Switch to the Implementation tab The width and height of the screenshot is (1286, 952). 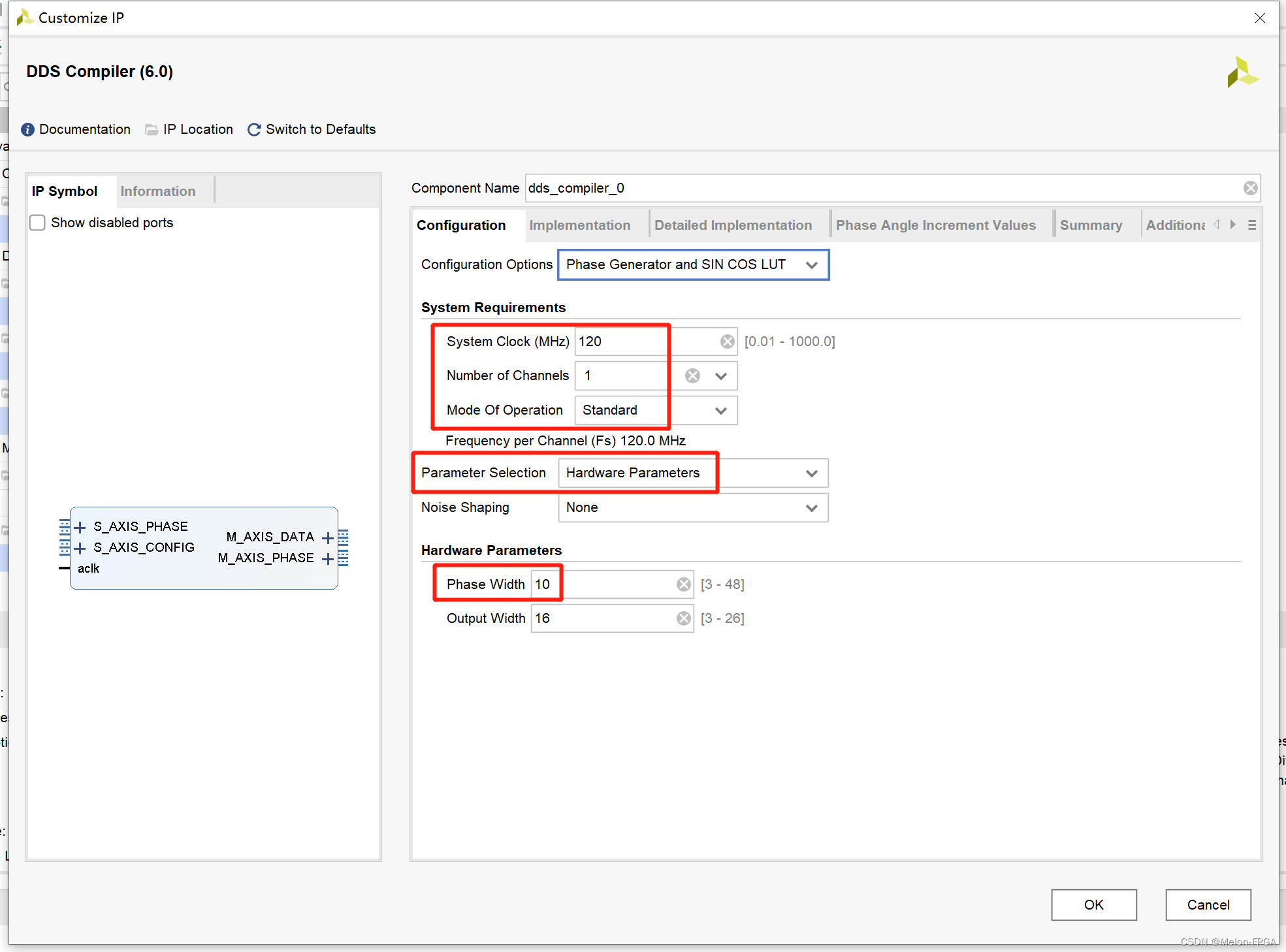[579, 225]
